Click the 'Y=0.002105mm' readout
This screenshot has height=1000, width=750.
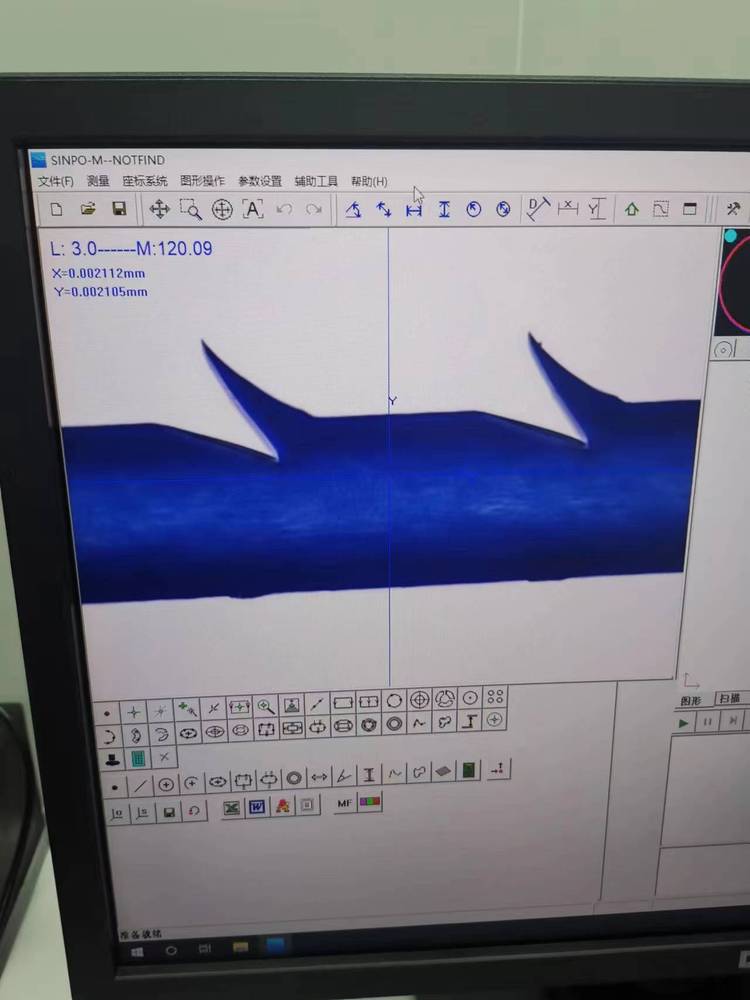coord(101,291)
